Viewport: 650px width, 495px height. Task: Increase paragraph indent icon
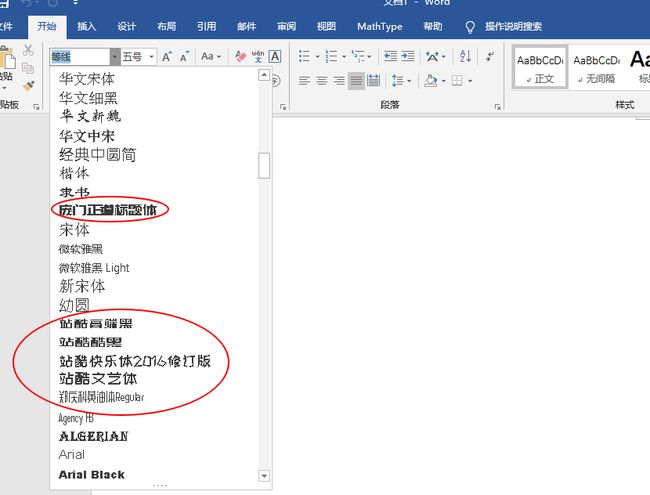(408, 56)
